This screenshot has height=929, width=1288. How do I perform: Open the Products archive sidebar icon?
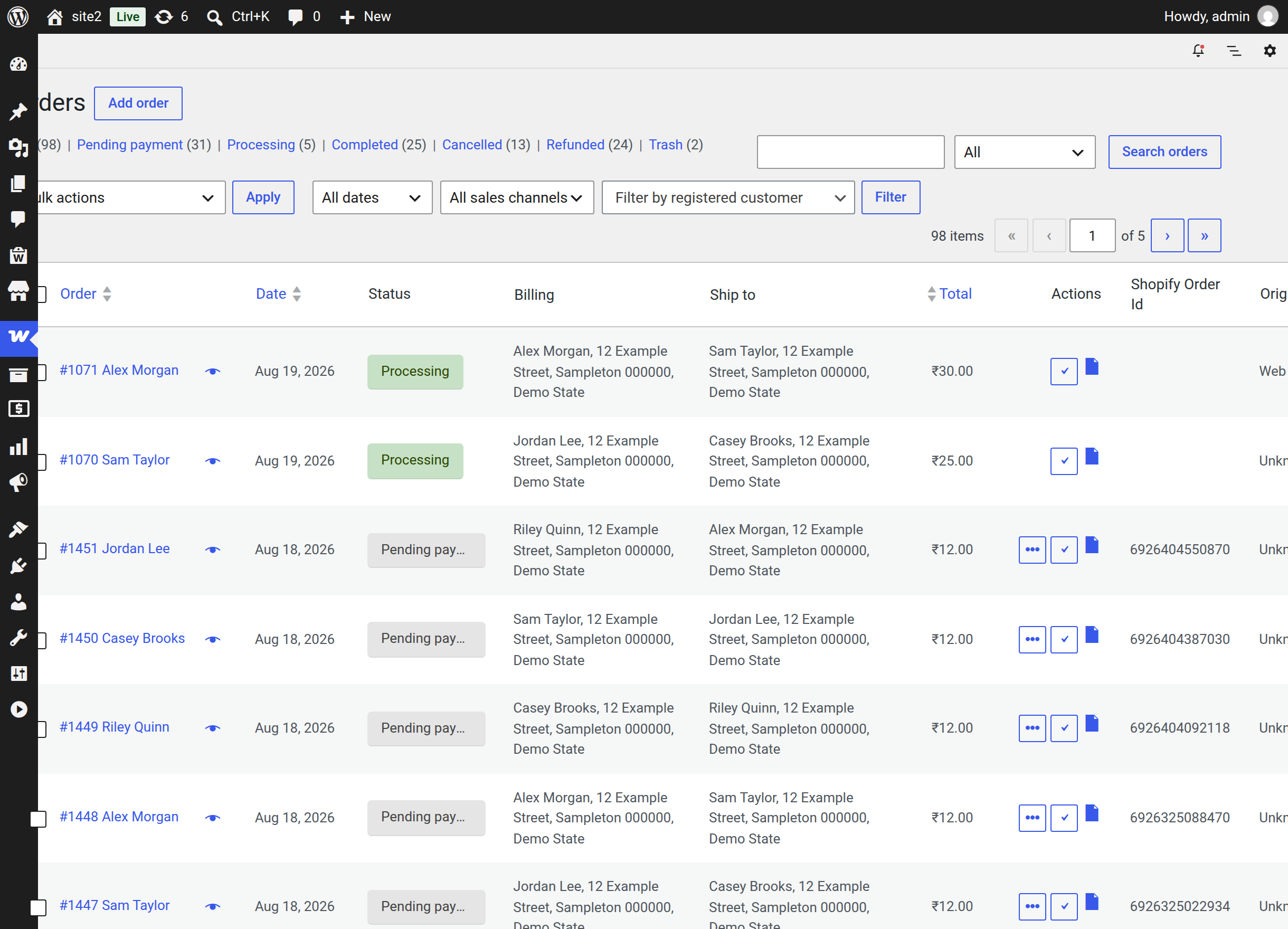(19, 375)
